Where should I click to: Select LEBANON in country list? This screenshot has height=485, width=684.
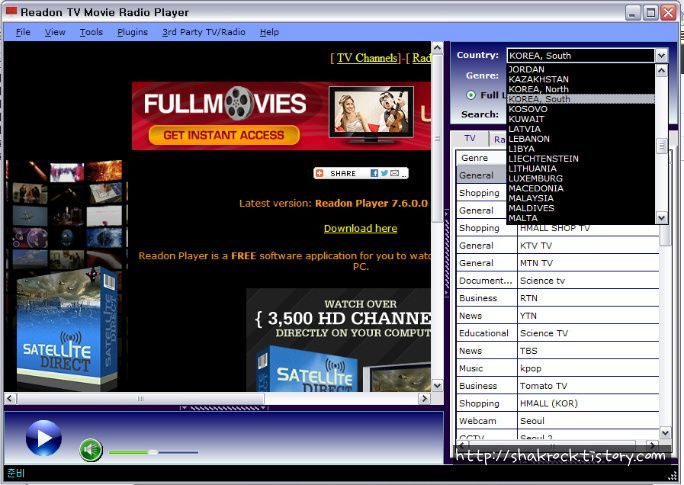[581, 139]
